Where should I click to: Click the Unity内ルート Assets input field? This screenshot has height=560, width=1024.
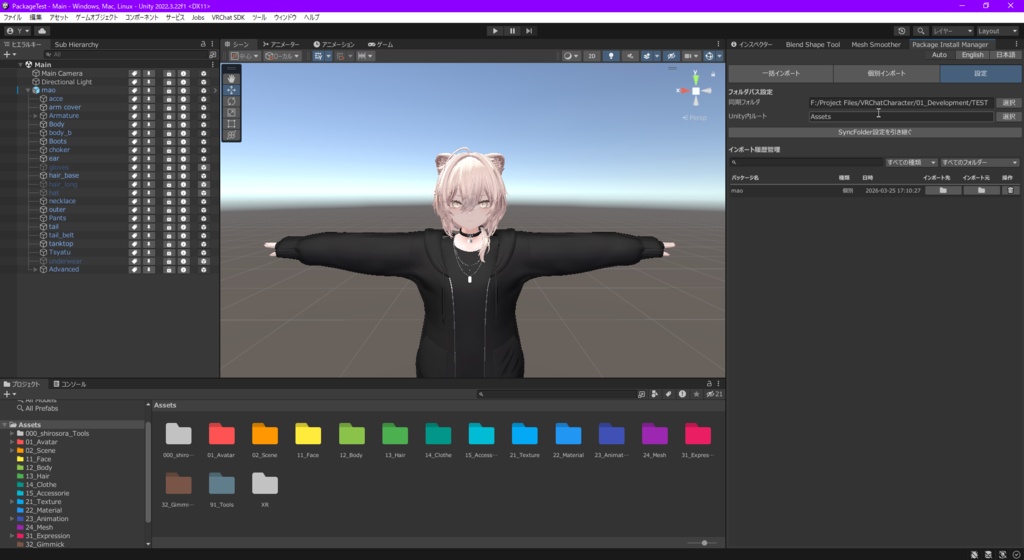[x=901, y=116]
